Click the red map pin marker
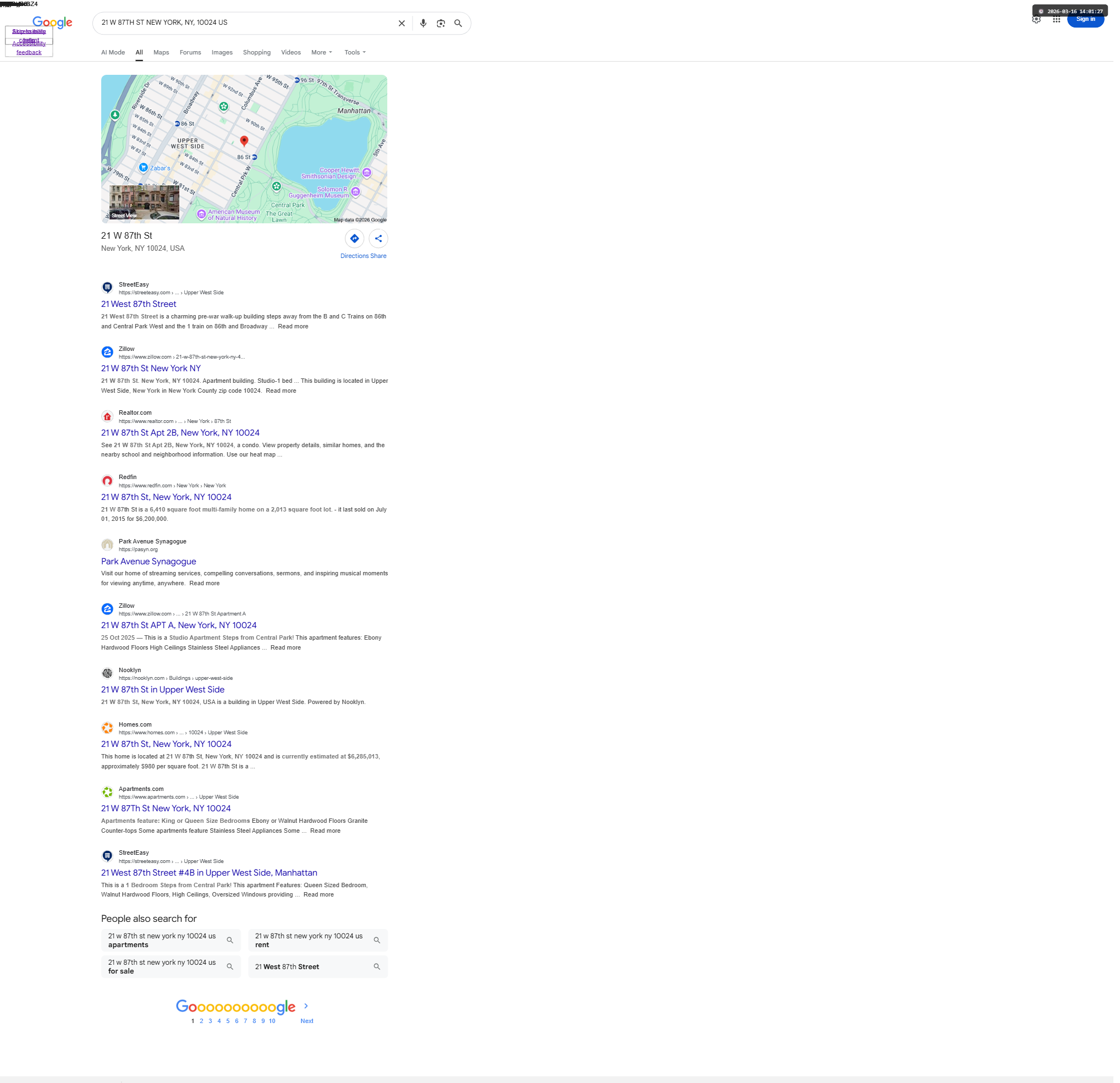1120x1083 pixels. coord(245,141)
